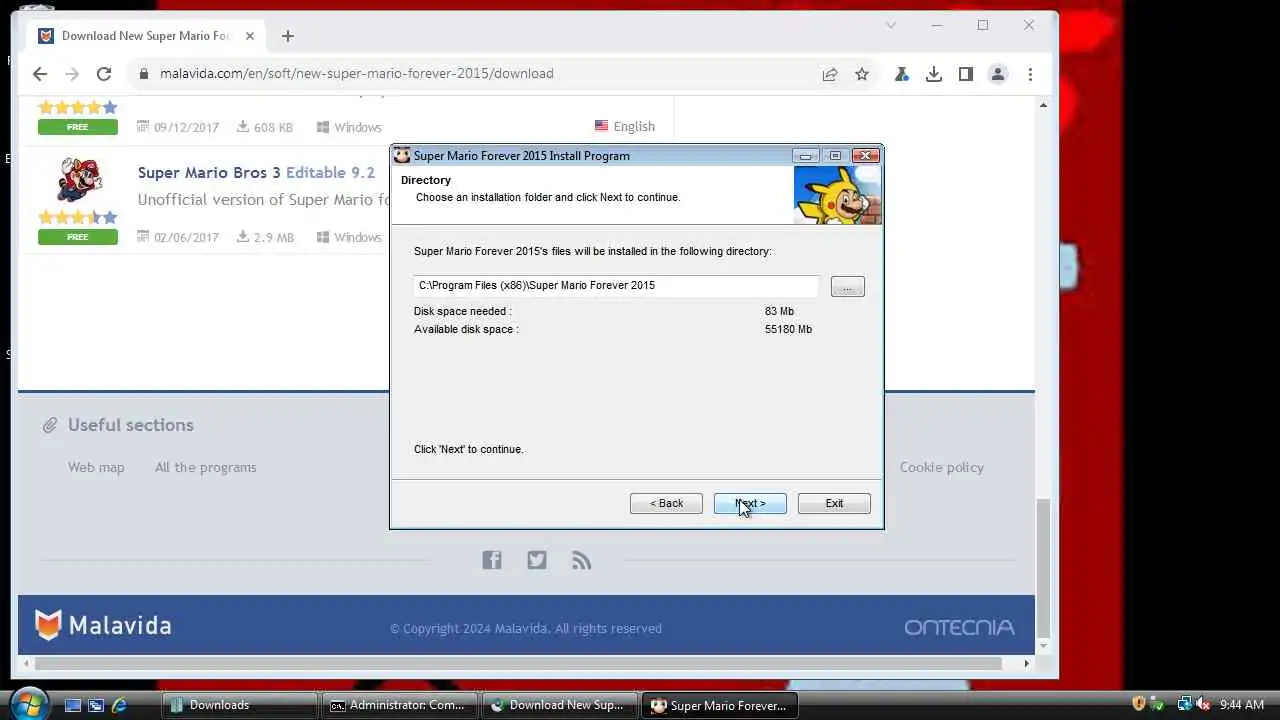Select the Download New Super Mario tab
This screenshot has width=1280, height=720.
(147, 36)
